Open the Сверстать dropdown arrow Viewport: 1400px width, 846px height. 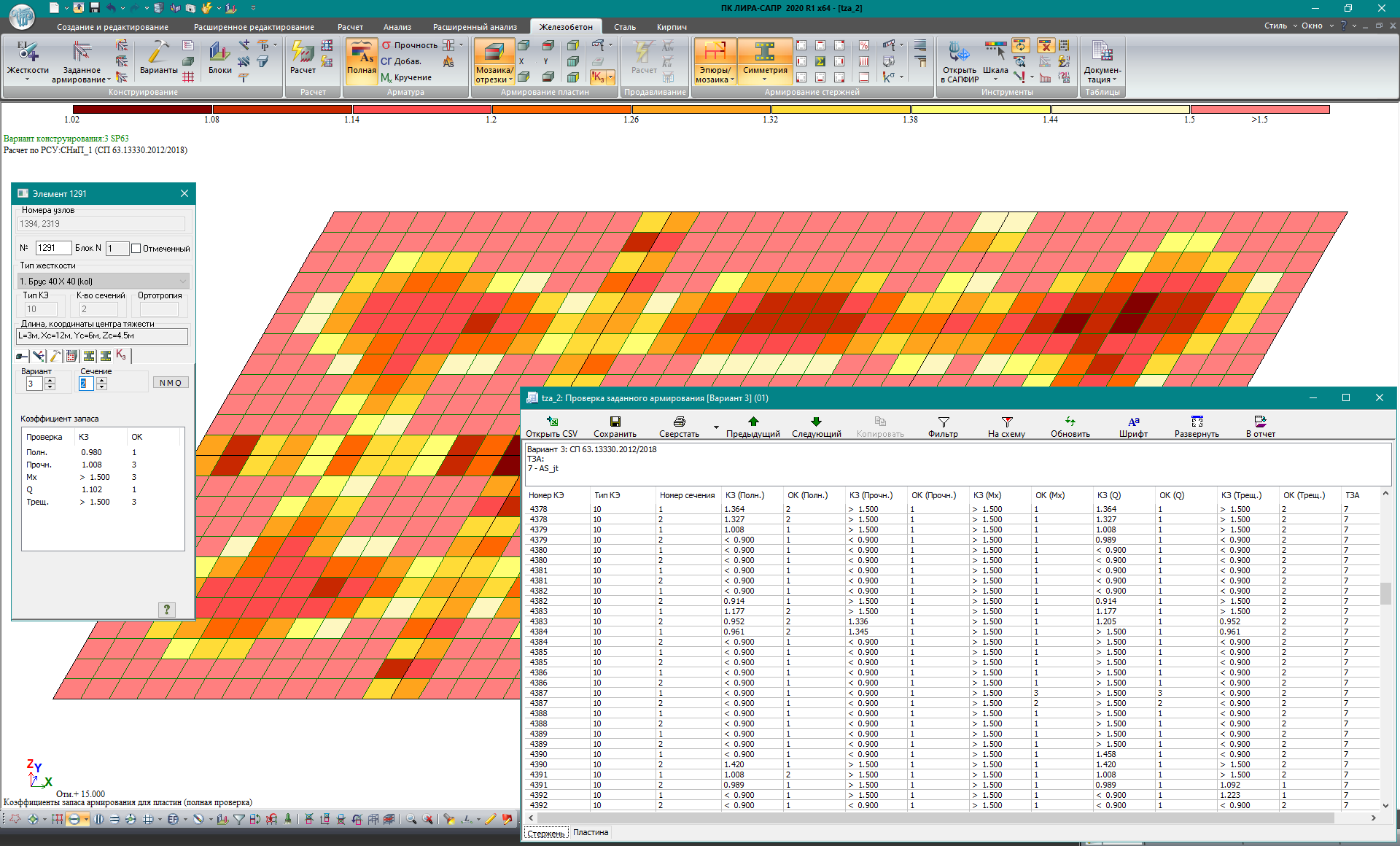pyautogui.click(x=716, y=427)
